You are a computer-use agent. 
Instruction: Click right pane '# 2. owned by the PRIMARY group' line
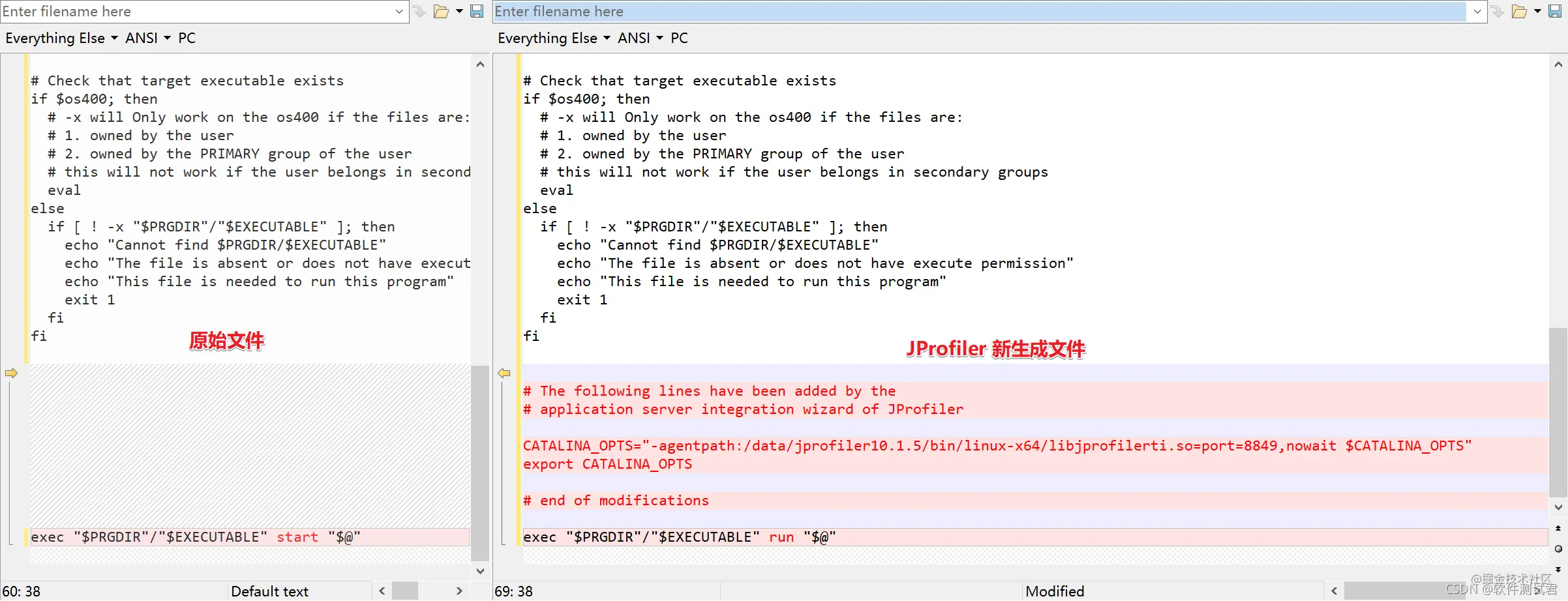coord(722,154)
